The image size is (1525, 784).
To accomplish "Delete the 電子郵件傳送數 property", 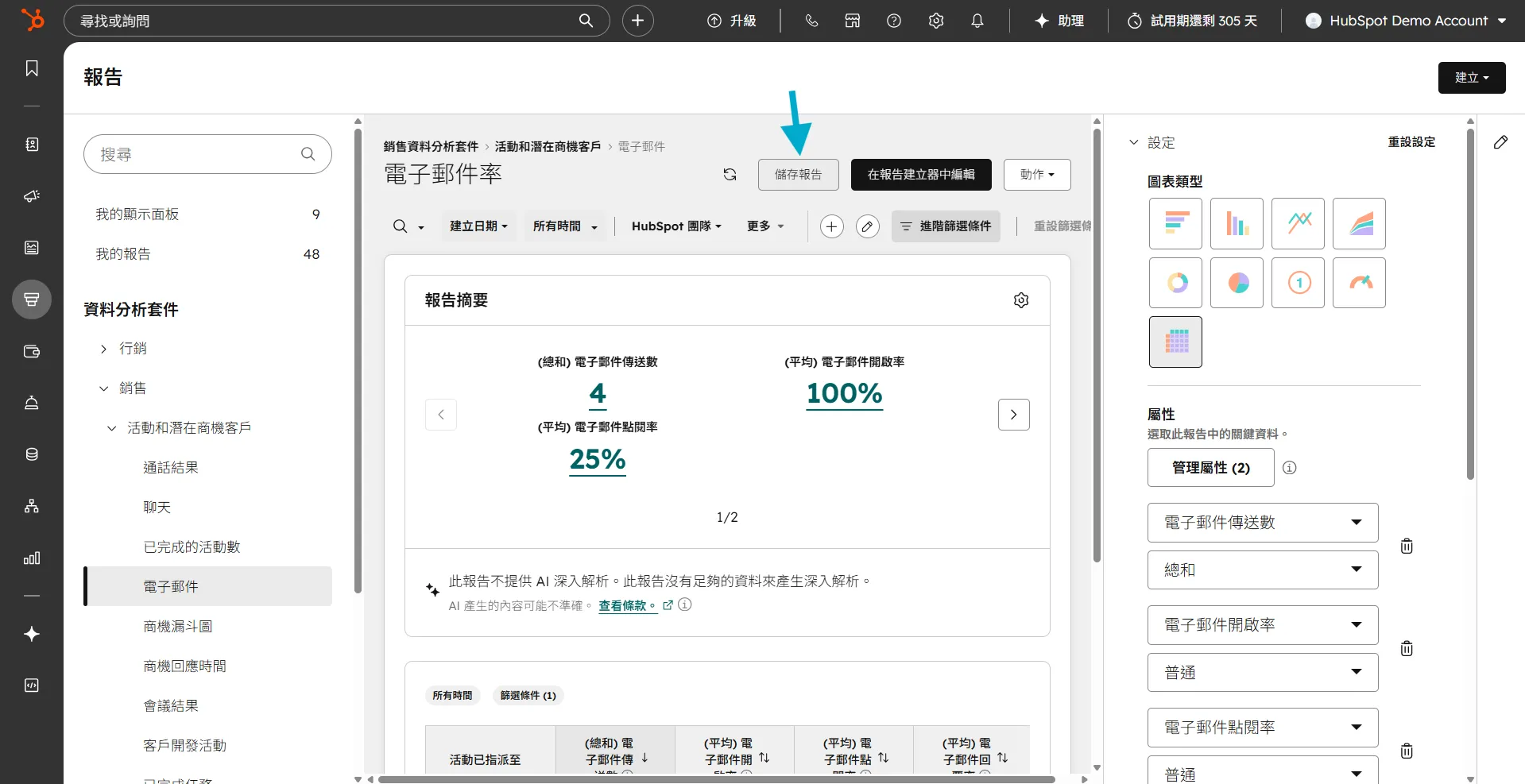I will pyautogui.click(x=1407, y=546).
